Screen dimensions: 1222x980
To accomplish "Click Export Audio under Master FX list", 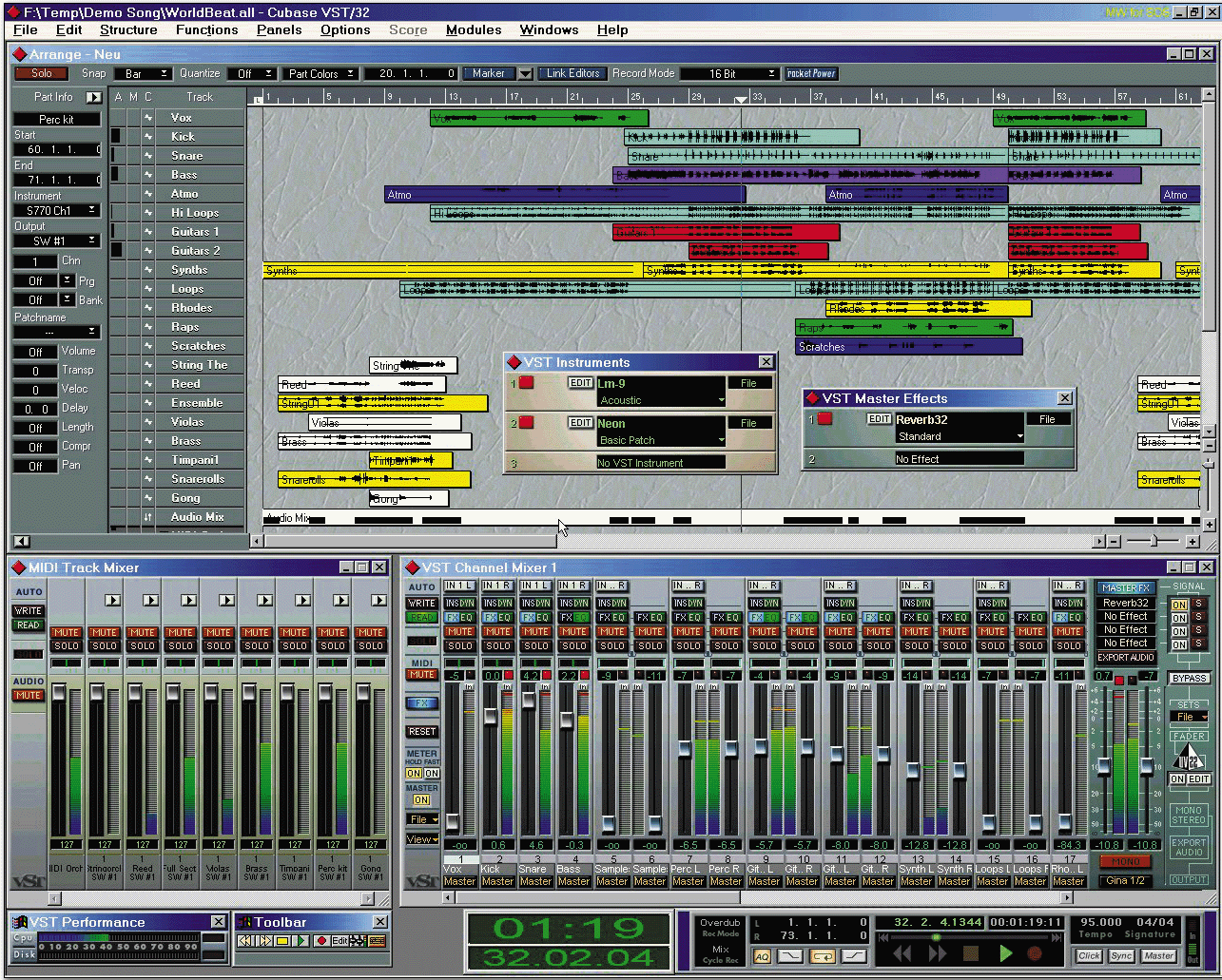I will [1125, 657].
